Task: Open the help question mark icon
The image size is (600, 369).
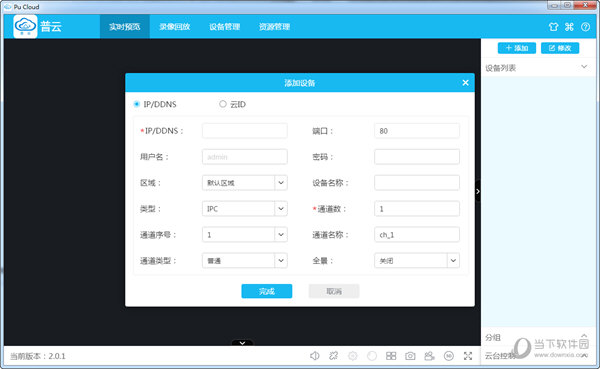Action: (585, 27)
